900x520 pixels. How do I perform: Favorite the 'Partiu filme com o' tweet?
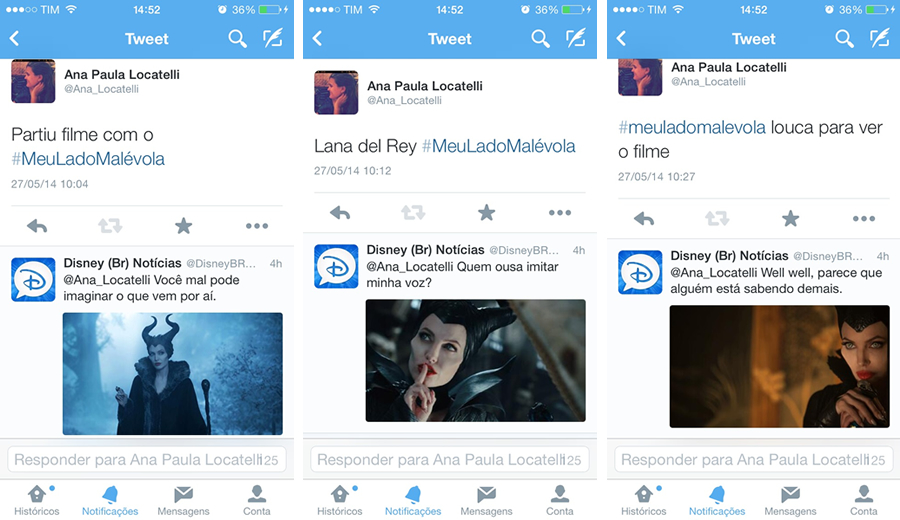pos(184,226)
